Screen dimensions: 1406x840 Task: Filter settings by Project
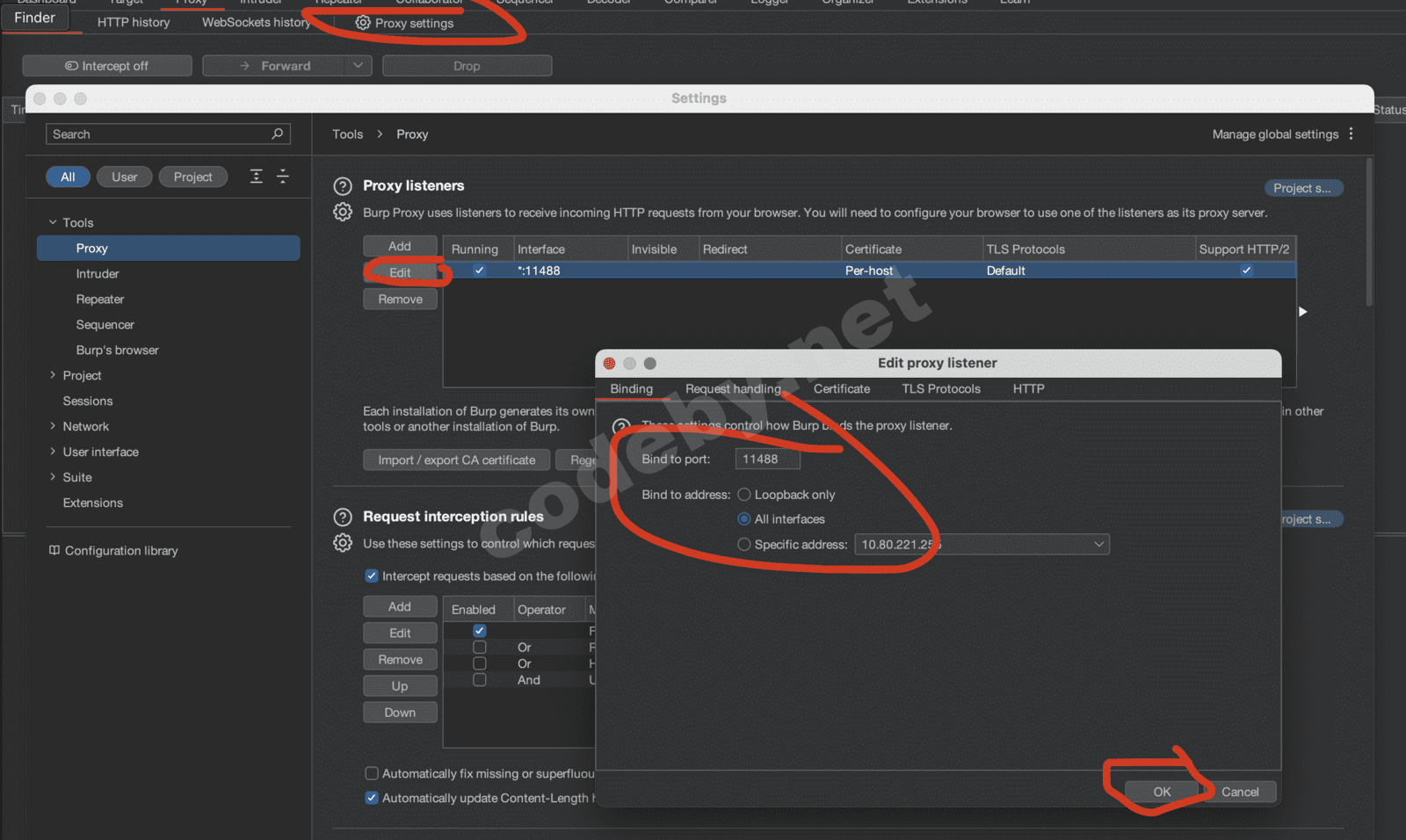(x=193, y=177)
